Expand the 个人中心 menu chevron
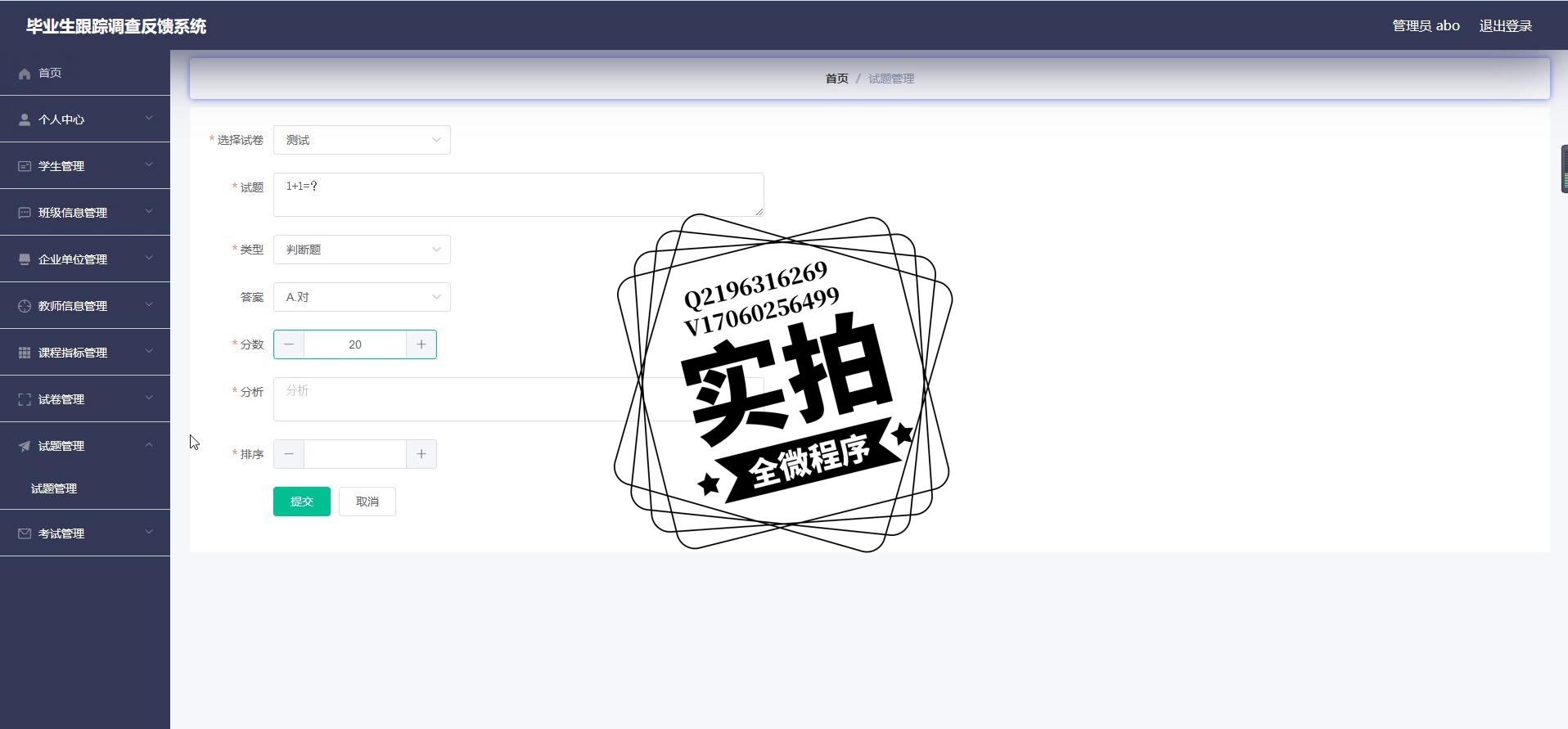This screenshot has height=729, width=1568. click(x=149, y=119)
